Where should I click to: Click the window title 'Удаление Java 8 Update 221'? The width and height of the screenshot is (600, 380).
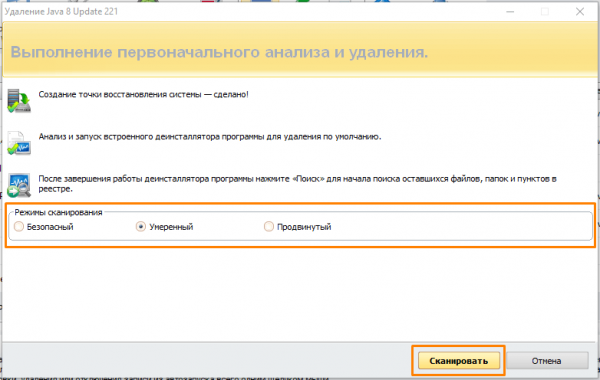[x=61, y=12]
